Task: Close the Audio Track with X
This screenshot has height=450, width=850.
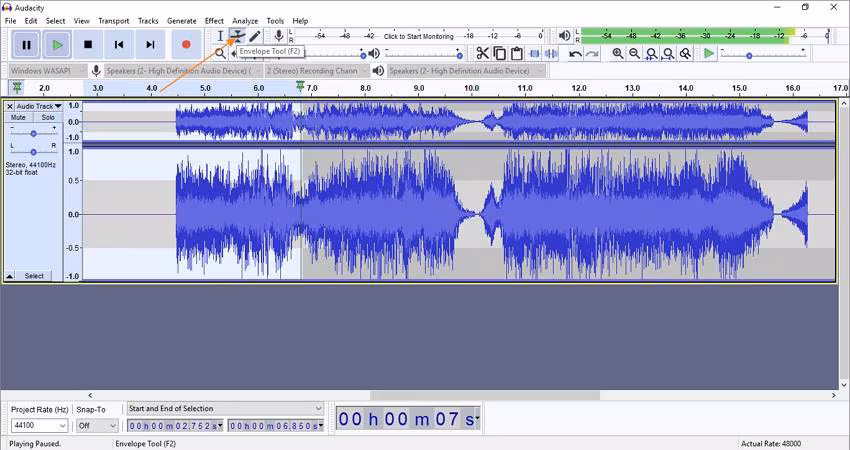Action: 10,106
